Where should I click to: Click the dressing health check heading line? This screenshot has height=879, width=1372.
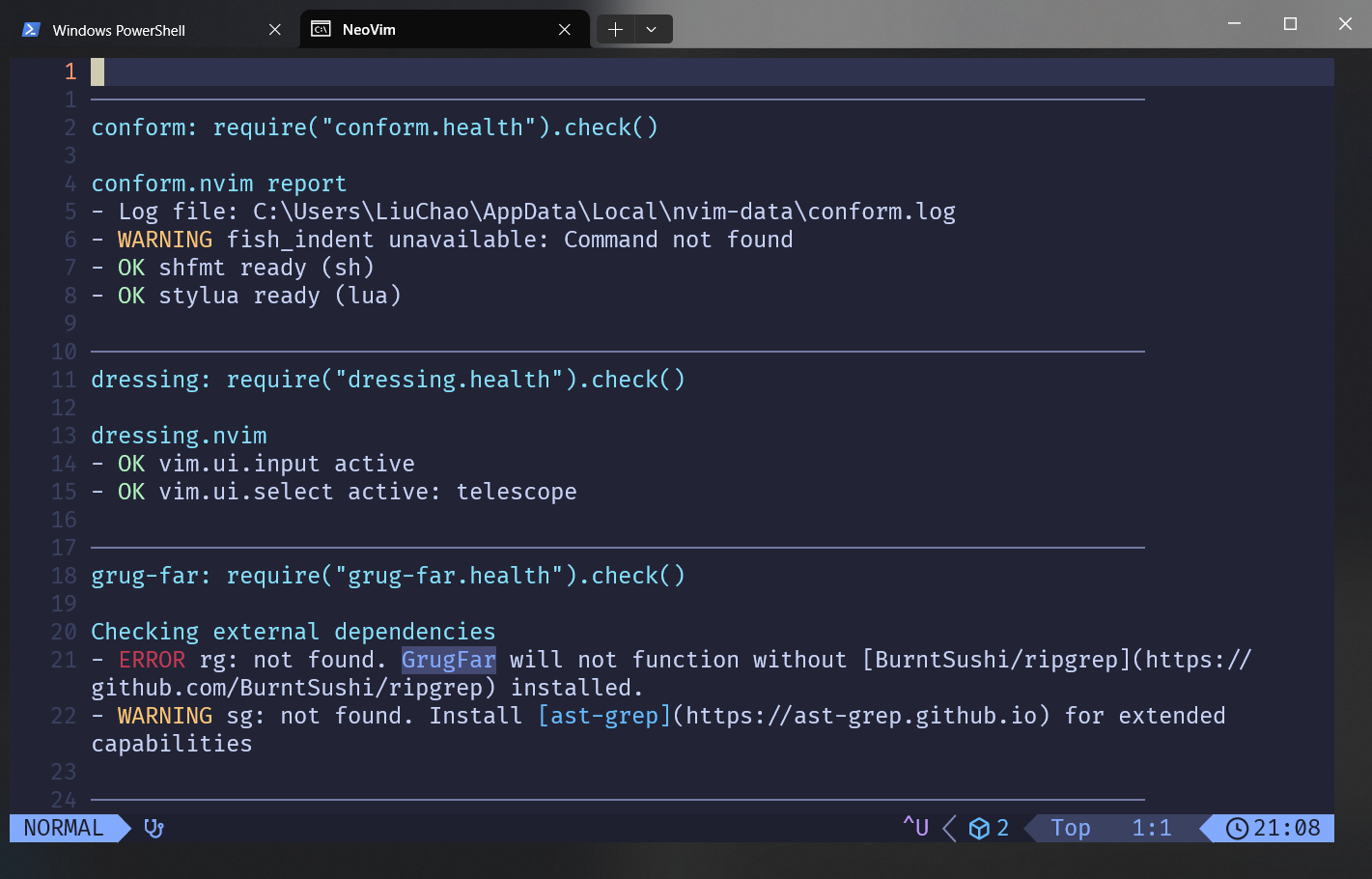click(x=388, y=380)
